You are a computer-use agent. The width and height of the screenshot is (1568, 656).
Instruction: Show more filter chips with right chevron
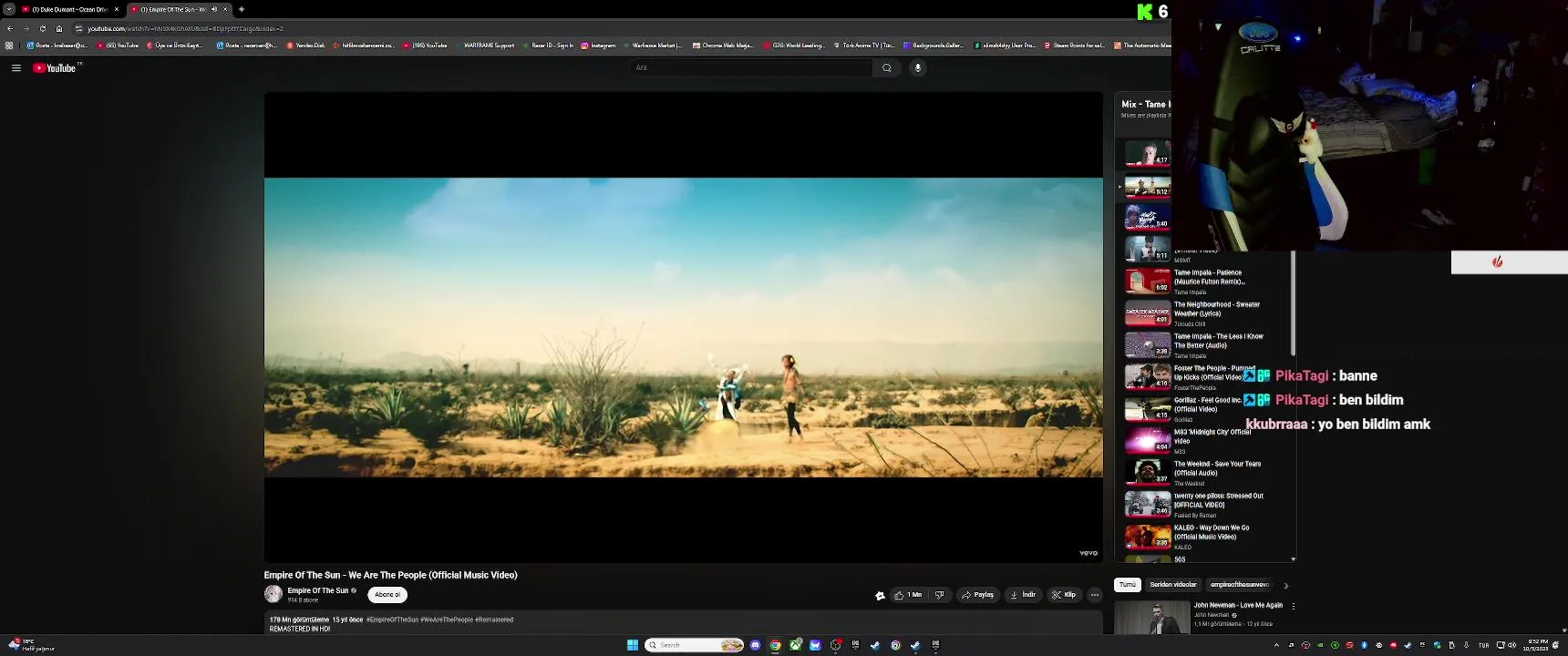1286,586
